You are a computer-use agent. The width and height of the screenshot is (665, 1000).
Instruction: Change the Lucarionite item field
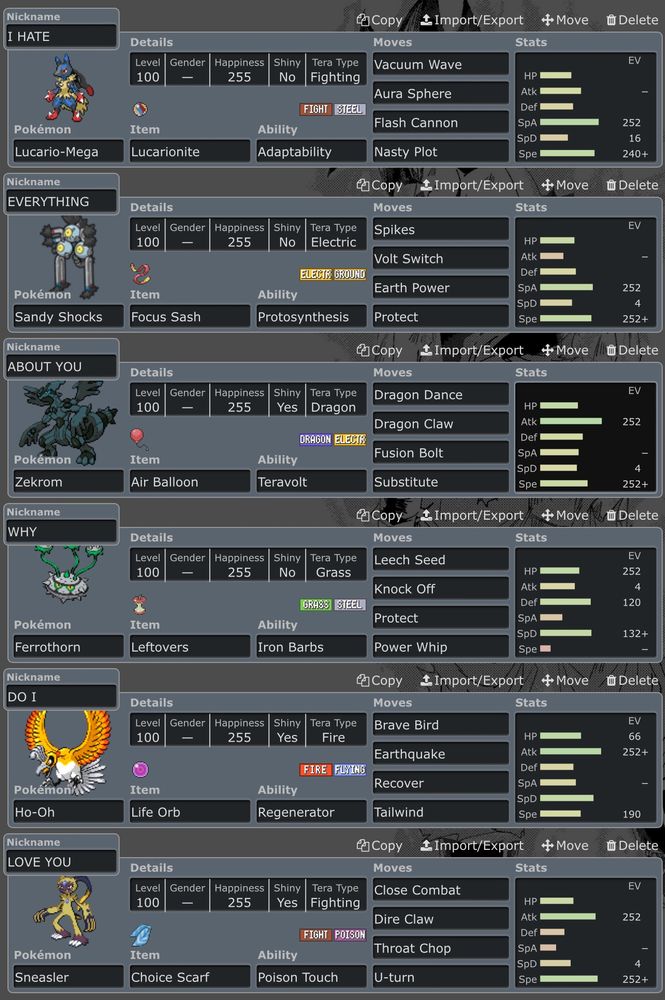point(189,152)
